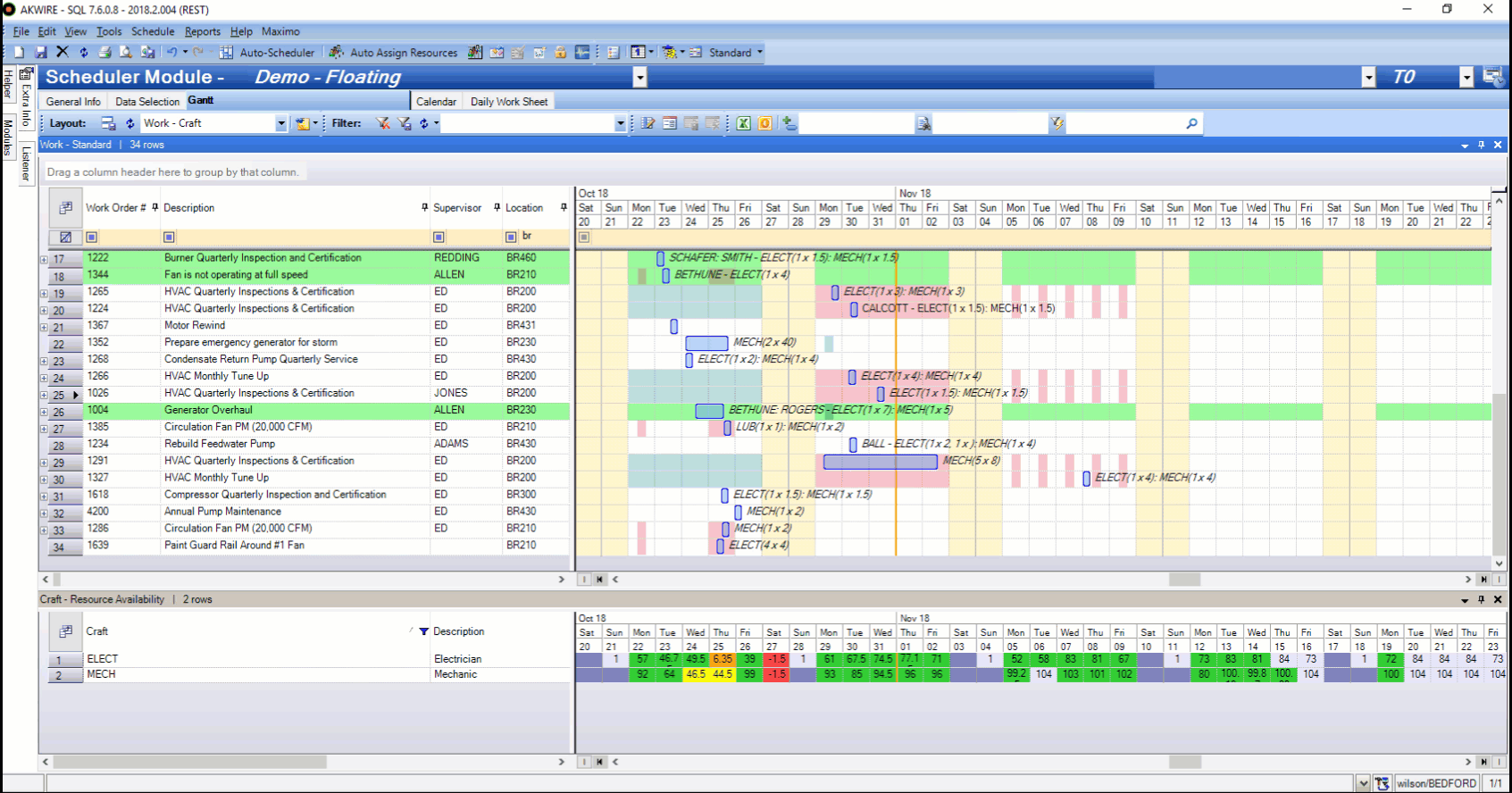Click the edit record pencil icon in Gantt toolbar

(648, 123)
